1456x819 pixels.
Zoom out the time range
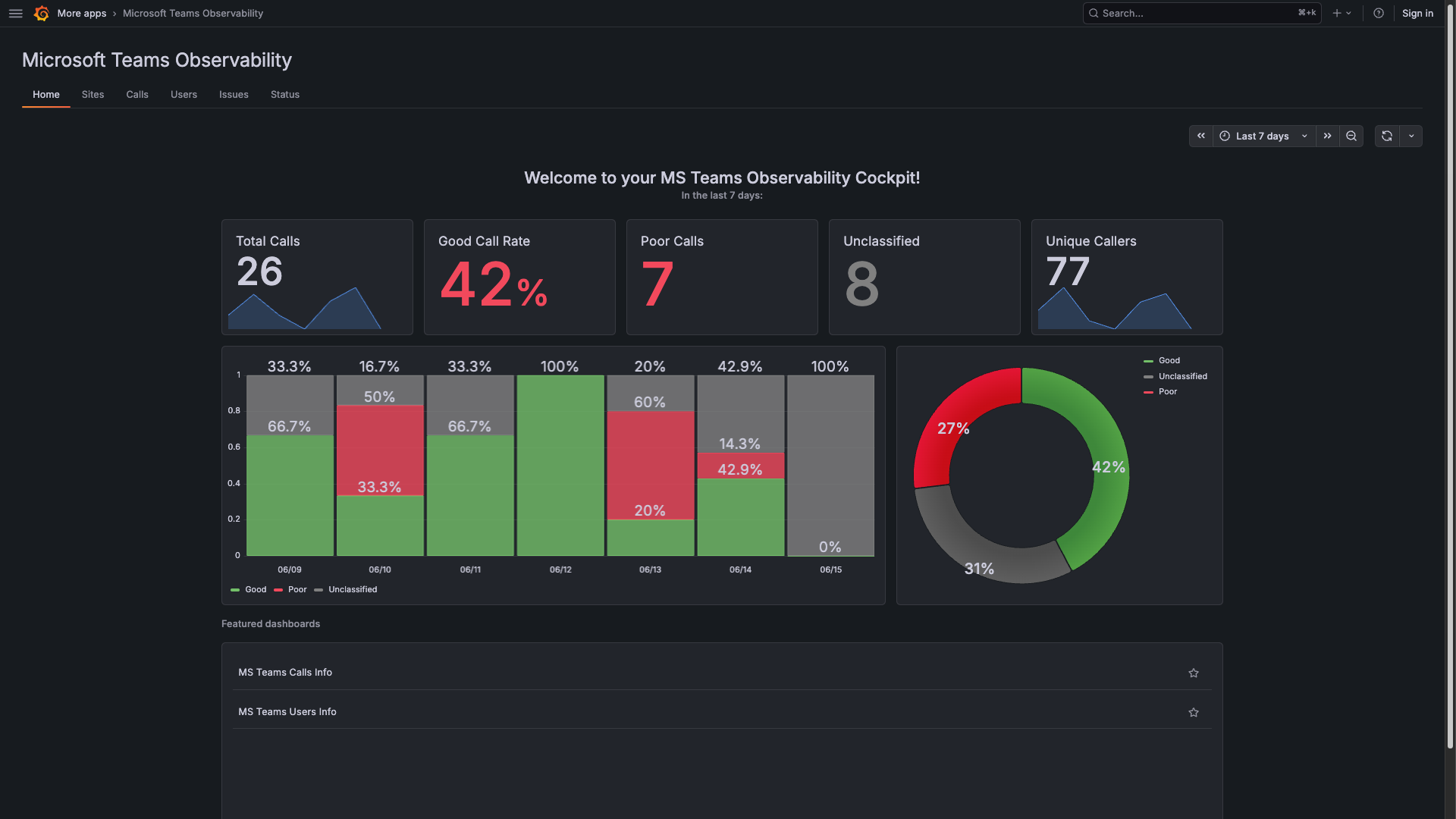click(1351, 136)
